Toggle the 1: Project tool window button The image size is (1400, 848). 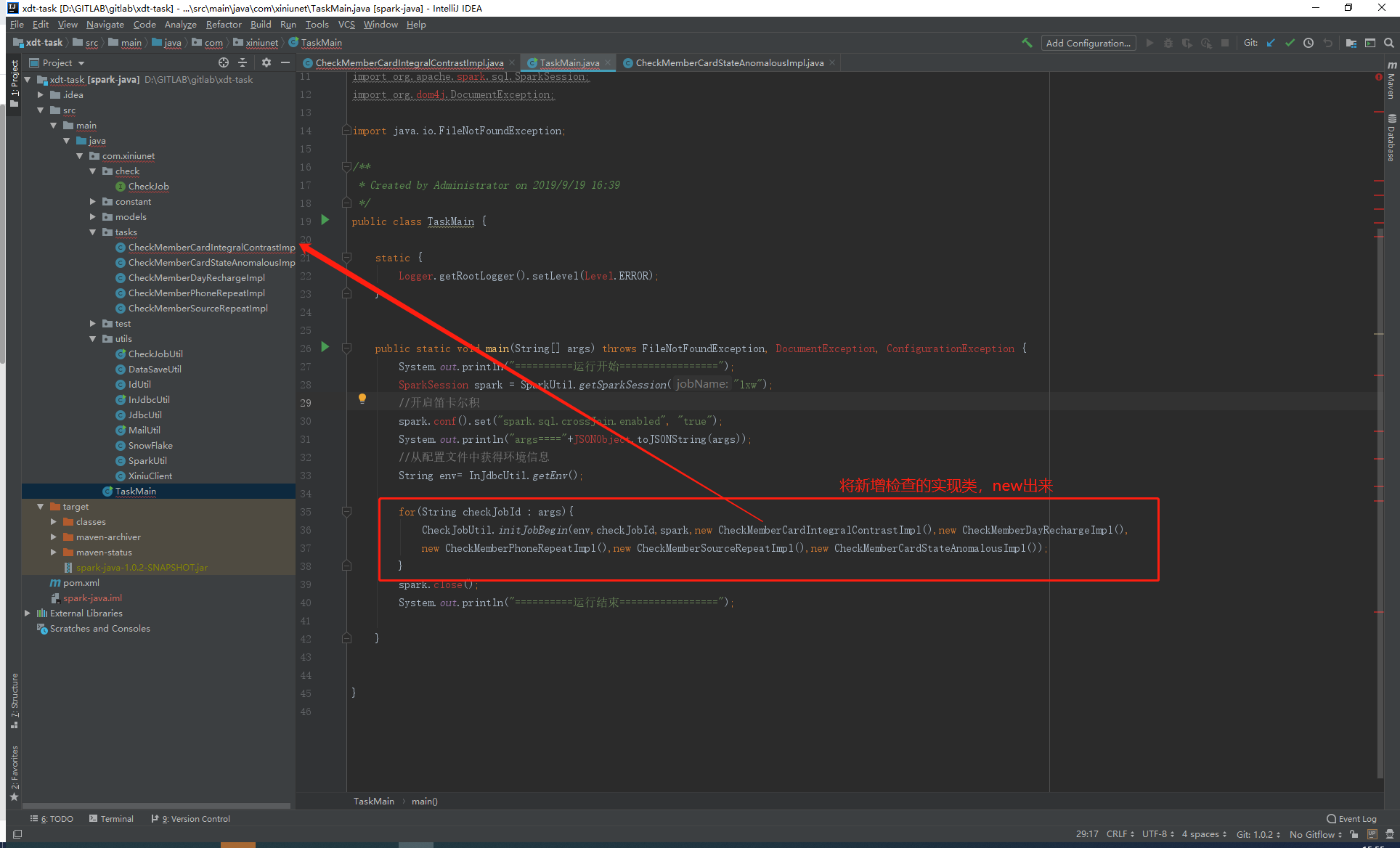pos(15,83)
